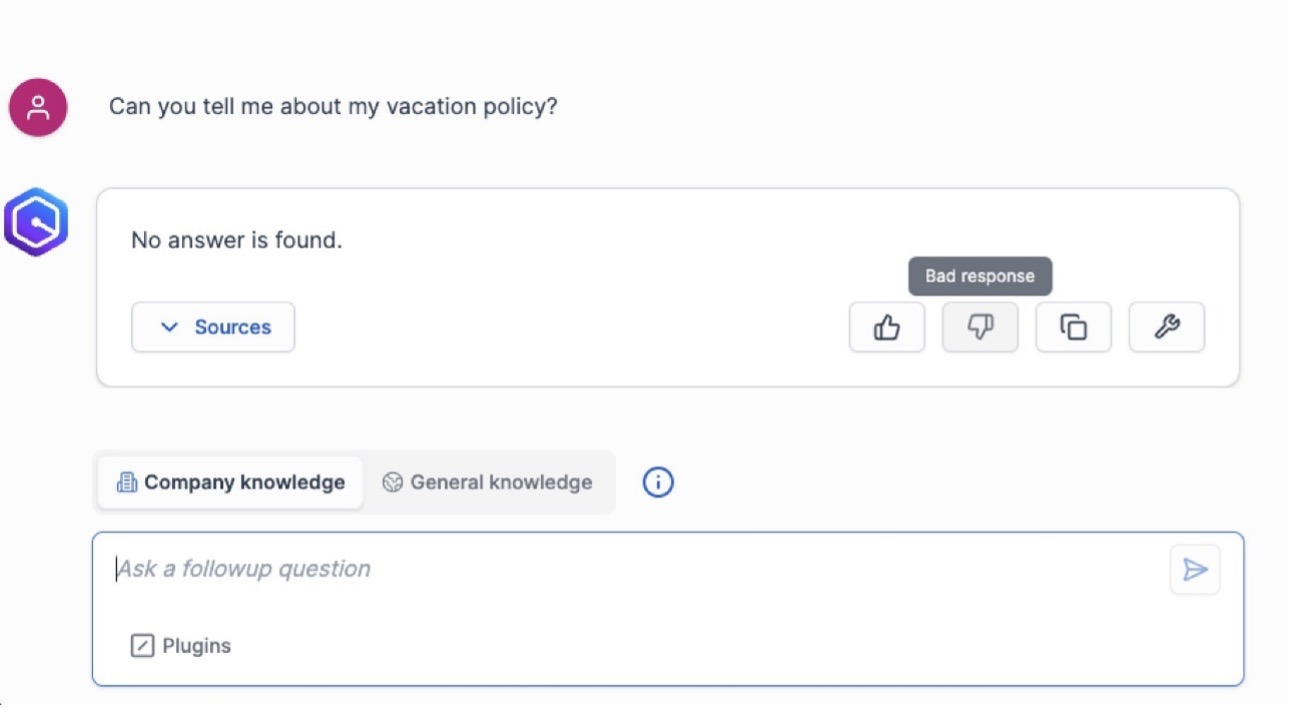Image resolution: width=1292 pixels, height=708 pixels.
Task: Click the thumbs up good response icon
Action: [887, 327]
